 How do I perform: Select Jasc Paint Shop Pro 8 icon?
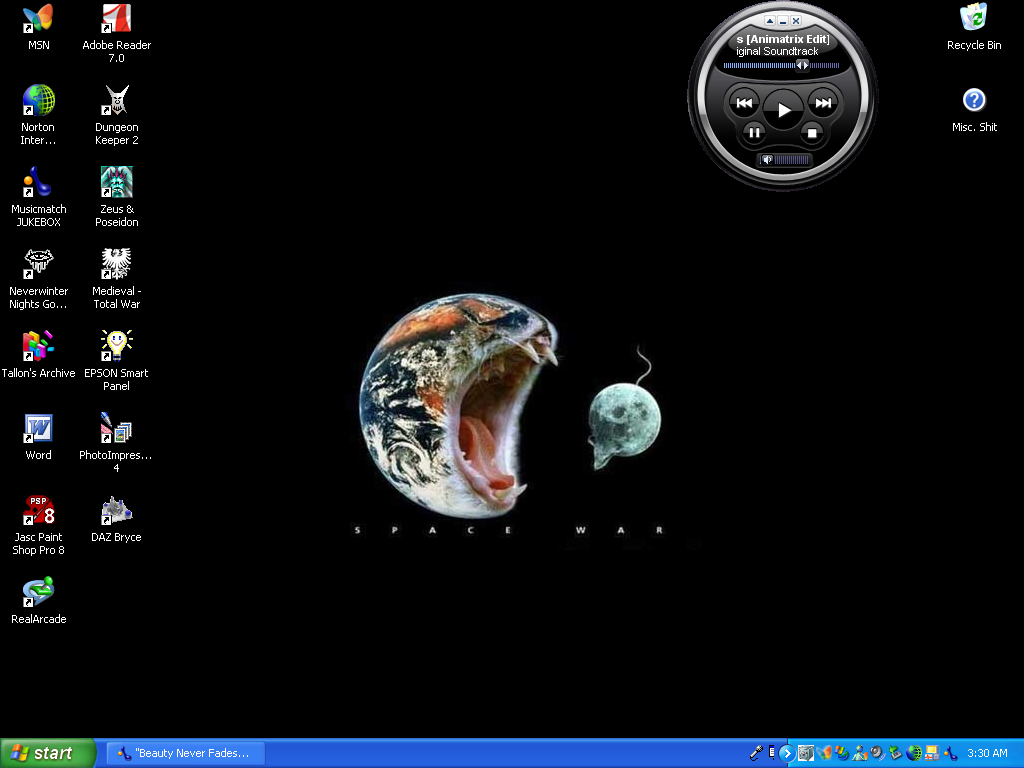point(39,525)
